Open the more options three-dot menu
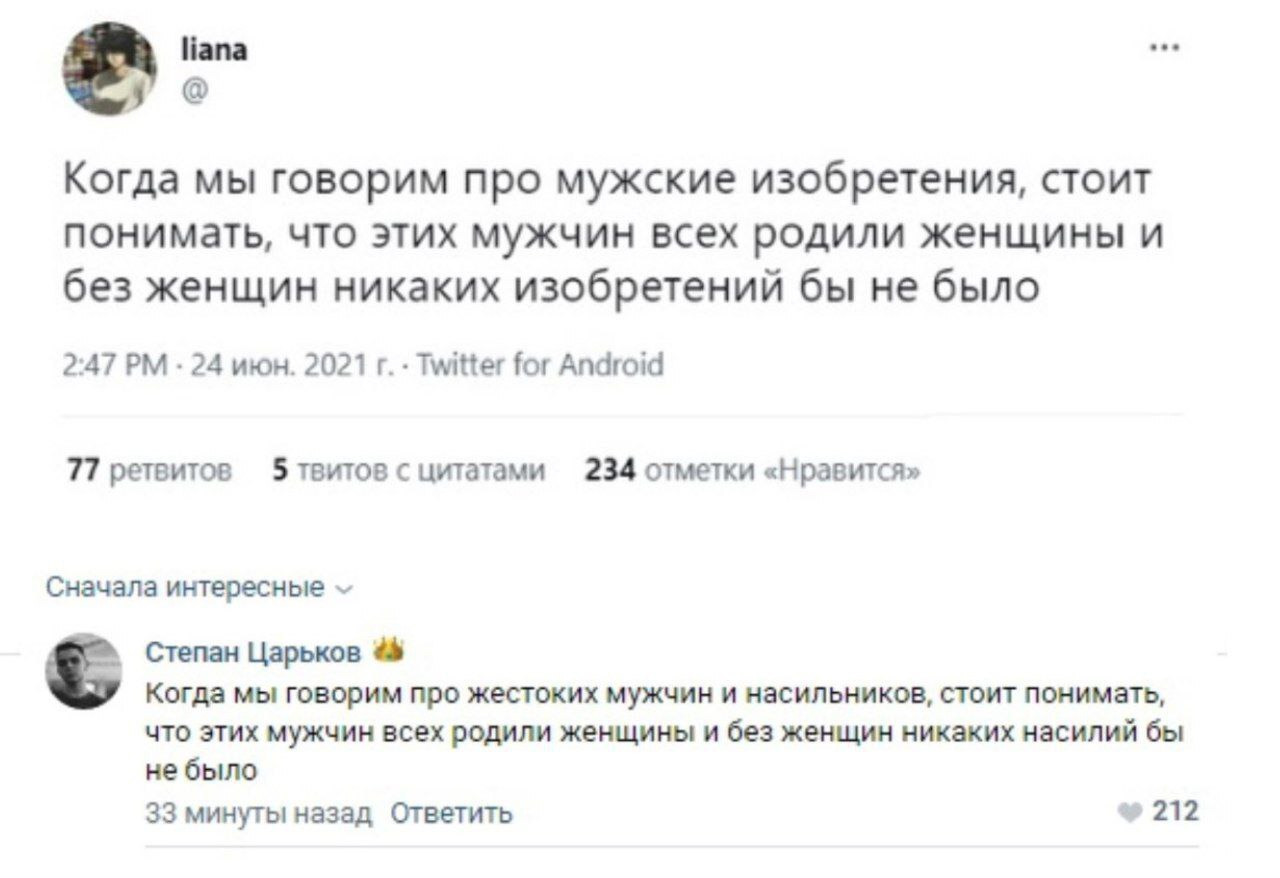The width and height of the screenshot is (1280, 878). click(1163, 45)
